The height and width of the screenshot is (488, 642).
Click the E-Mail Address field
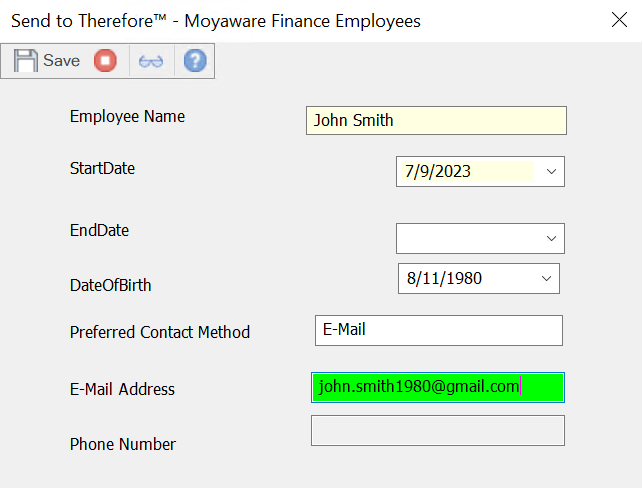[x=438, y=387]
